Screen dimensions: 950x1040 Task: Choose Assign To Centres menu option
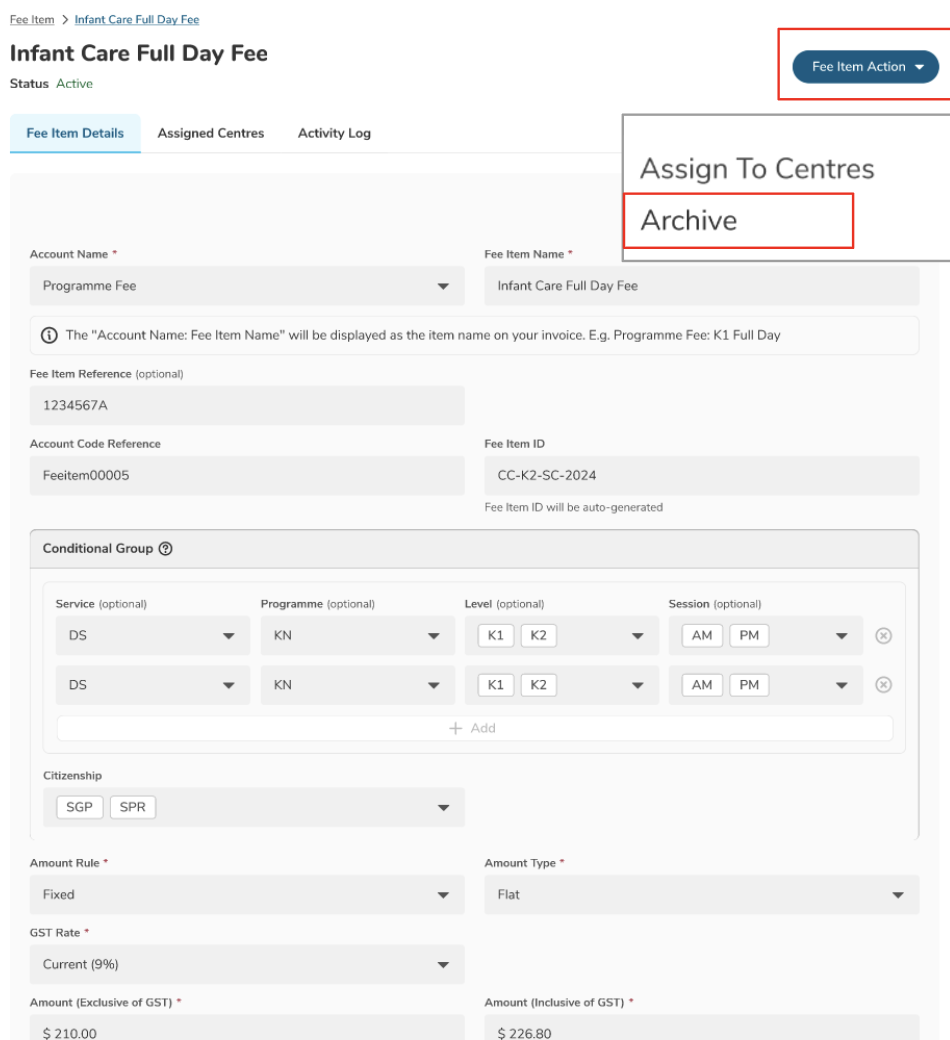757,169
